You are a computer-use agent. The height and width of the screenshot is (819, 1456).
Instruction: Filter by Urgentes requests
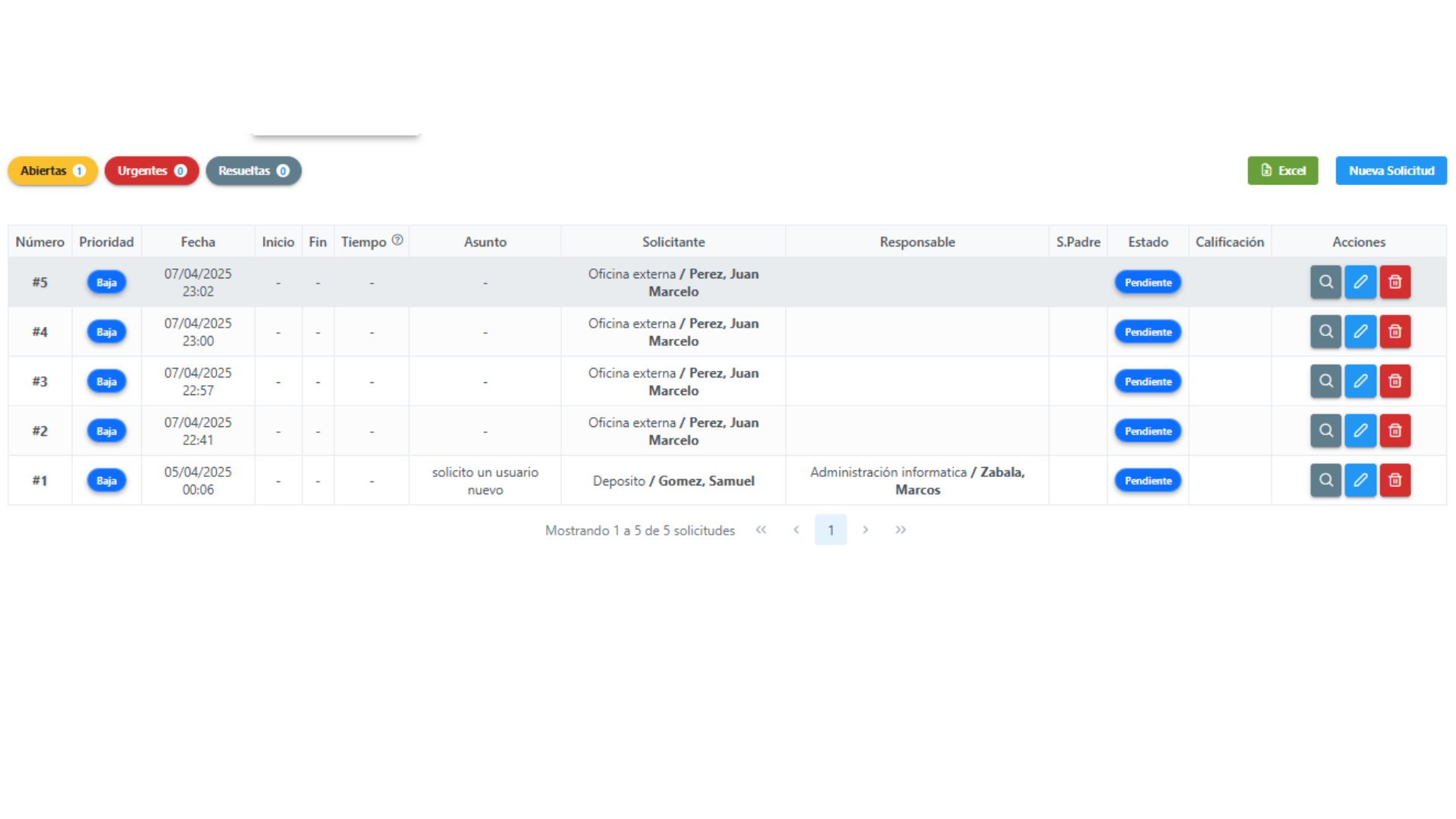152,171
